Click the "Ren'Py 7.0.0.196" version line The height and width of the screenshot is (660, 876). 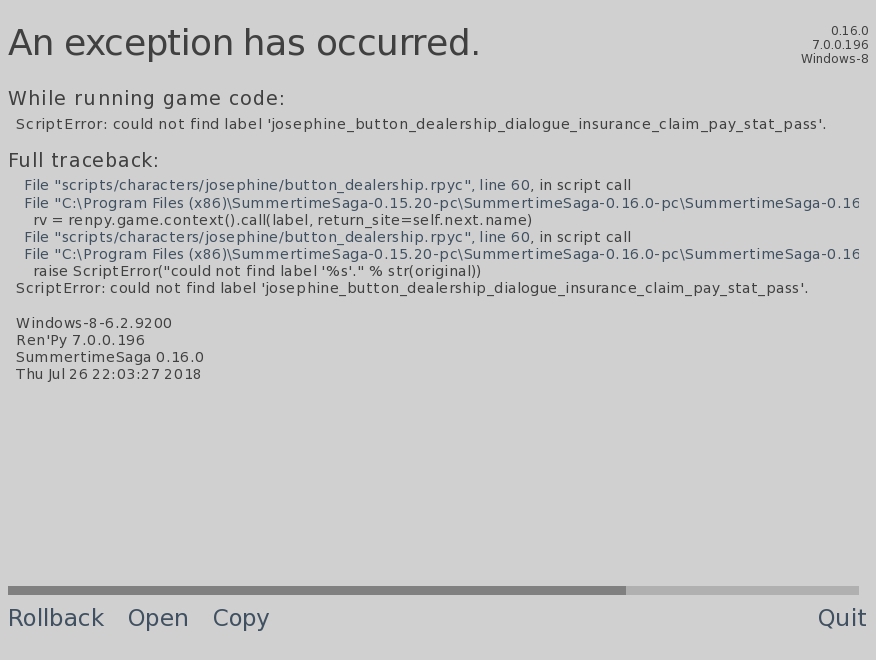[80, 340]
